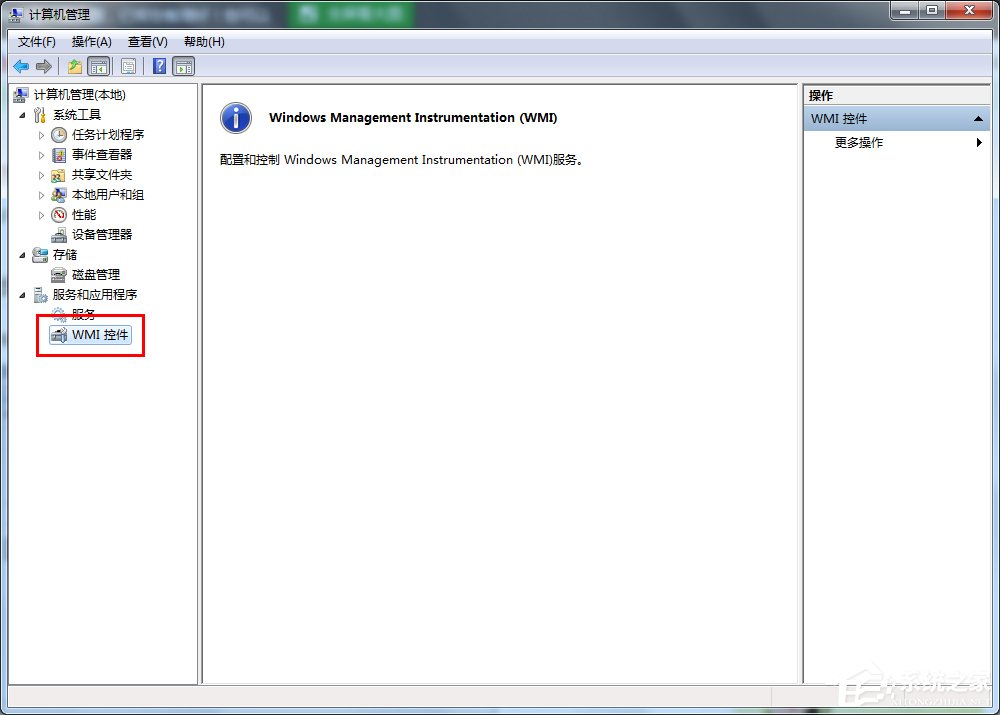This screenshot has width=1000, height=715.
Task: Collapse the 系统工具 tree branch
Action: (x=24, y=114)
